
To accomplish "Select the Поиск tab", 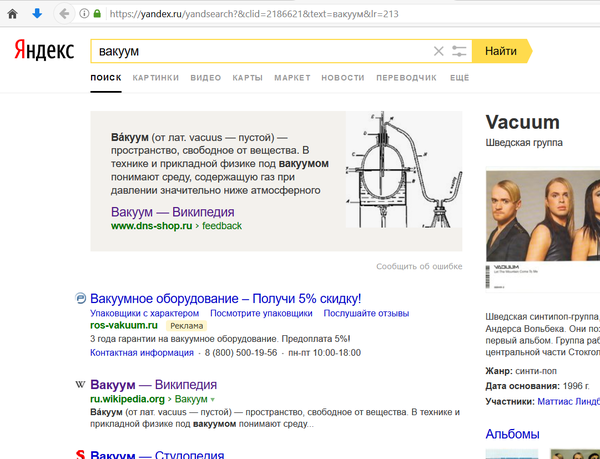I will pyautogui.click(x=106, y=78).
